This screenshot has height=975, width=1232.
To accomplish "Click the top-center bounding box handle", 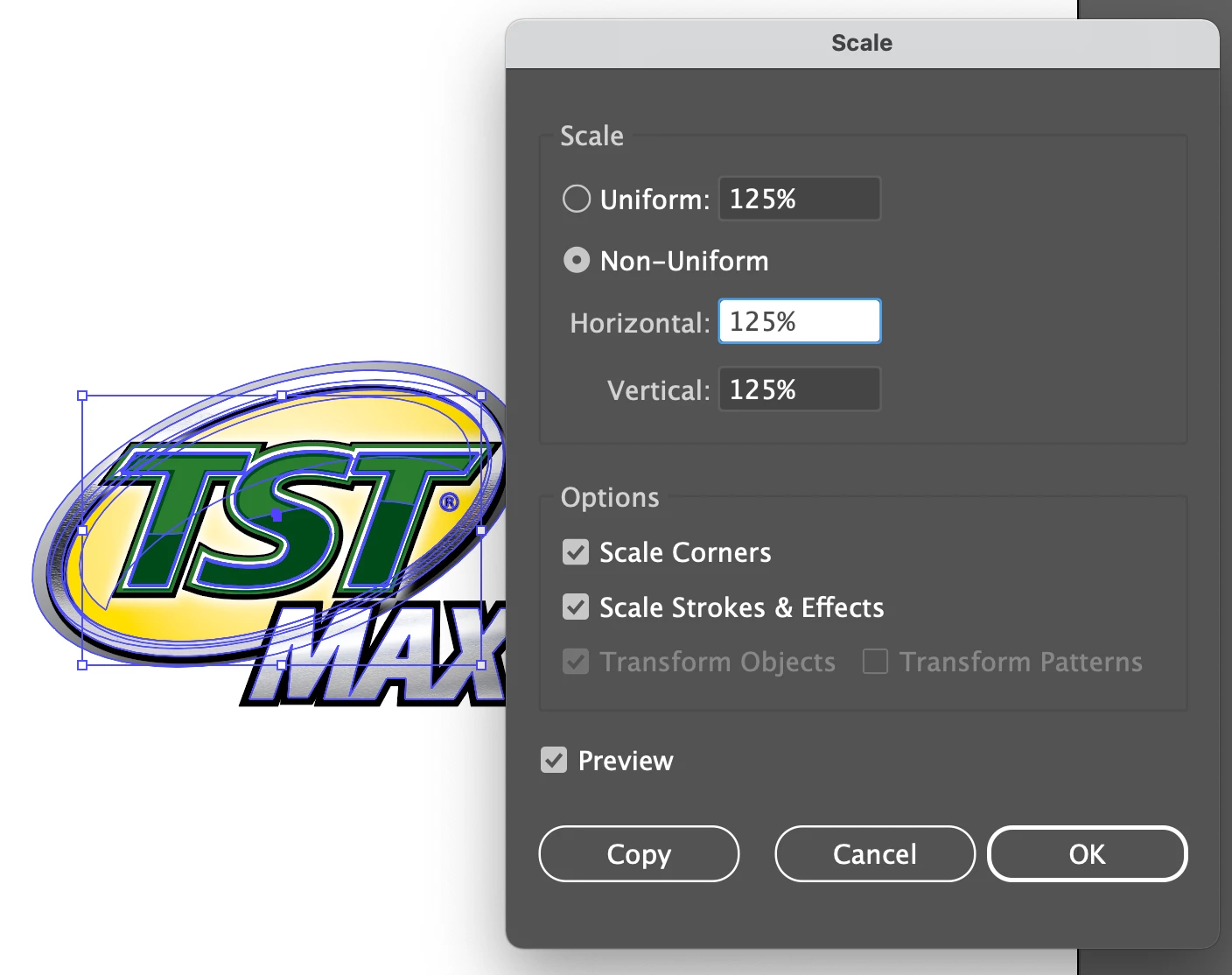I will coord(282,396).
